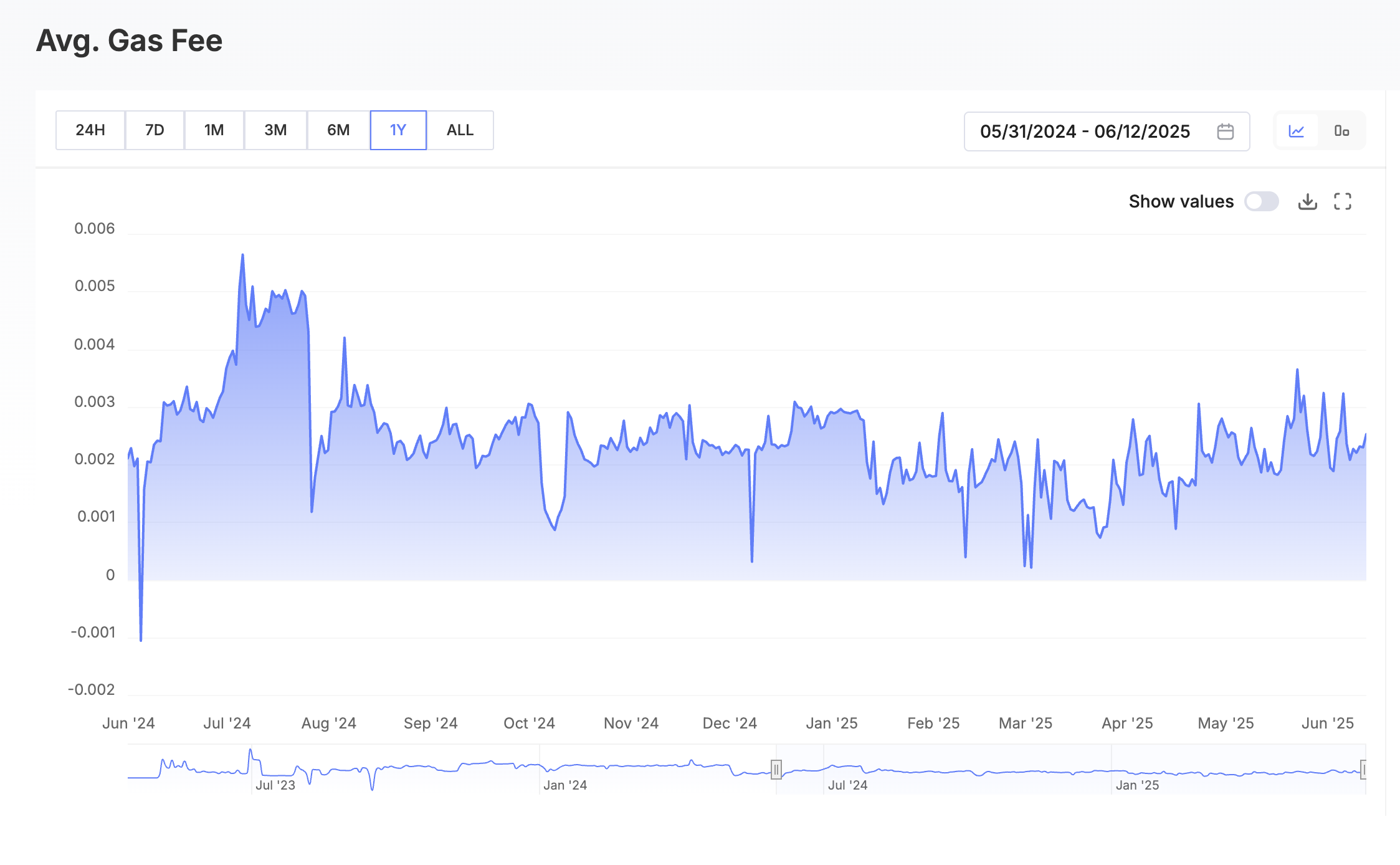Select the 7D time range
The image size is (1400, 865).
point(155,130)
